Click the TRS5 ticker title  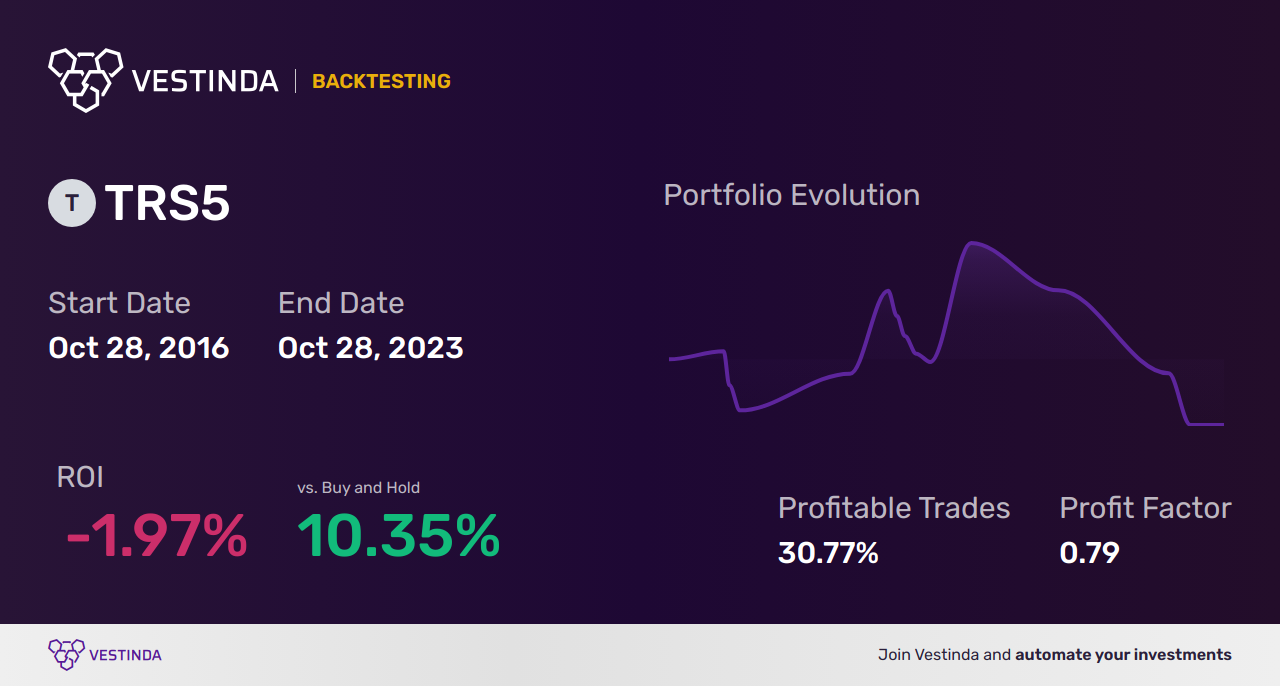168,203
